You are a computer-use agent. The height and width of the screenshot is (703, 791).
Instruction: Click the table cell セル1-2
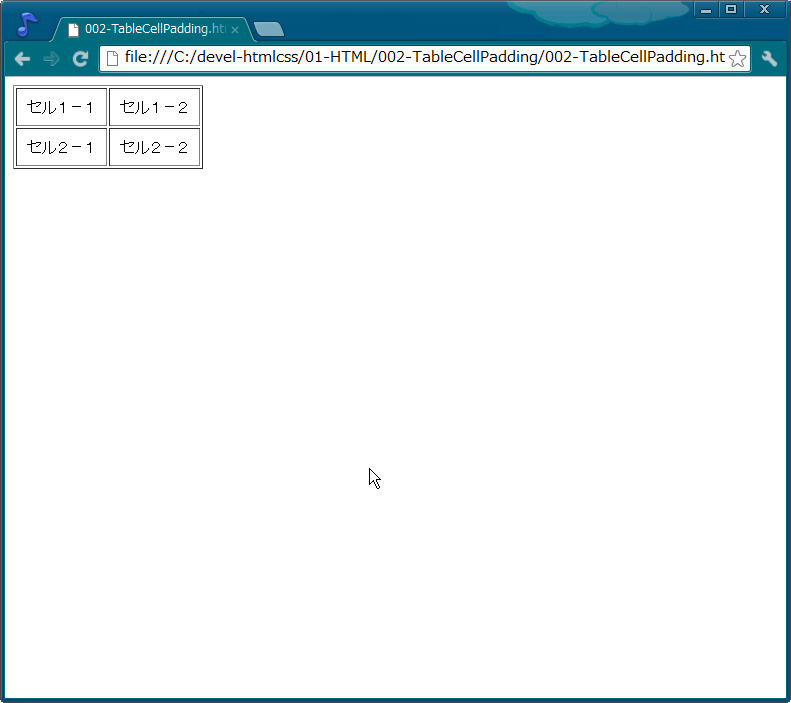point(154,107)
